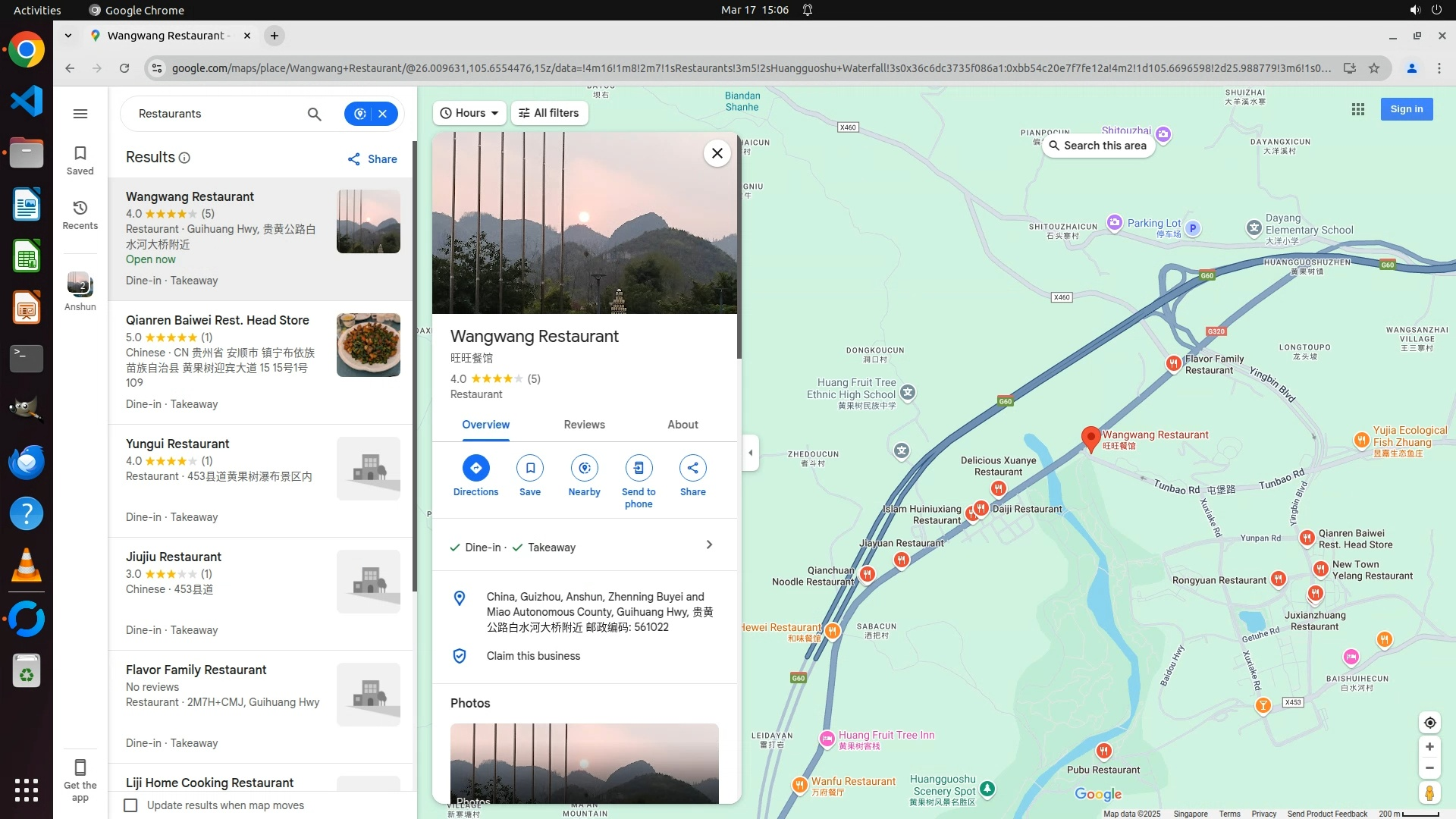The width and height of the screenshot is (1456, 819).
Task: Collapse the side panel with arrow handle
Action: [750, 453]
